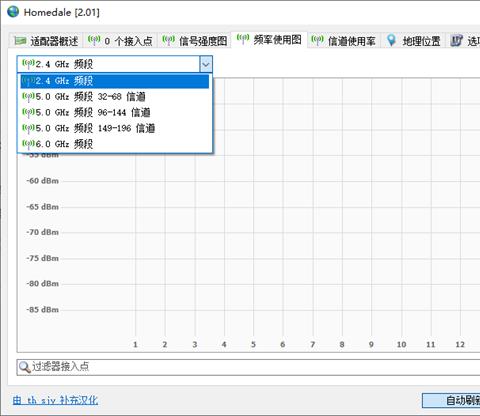Click the Homedale globe icon in title bar
The height and width of the screenshot is (416, 480).
point(13,12)
